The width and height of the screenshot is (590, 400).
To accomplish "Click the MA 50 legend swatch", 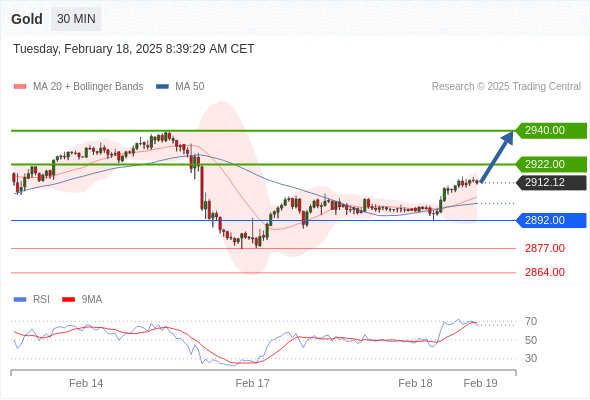I will coord(162,87).
